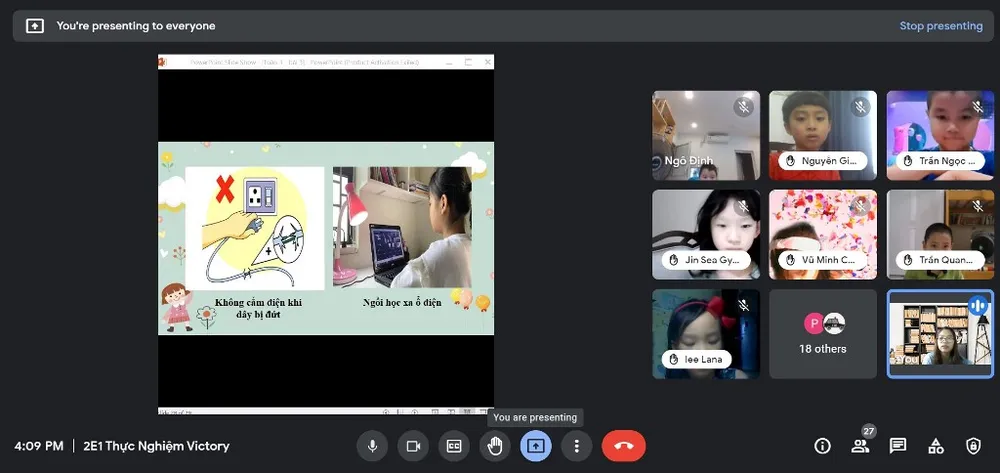Select Trần Ngọc... participant video tile
This screenshot has width=1000, height=473.
pos(939,135)
